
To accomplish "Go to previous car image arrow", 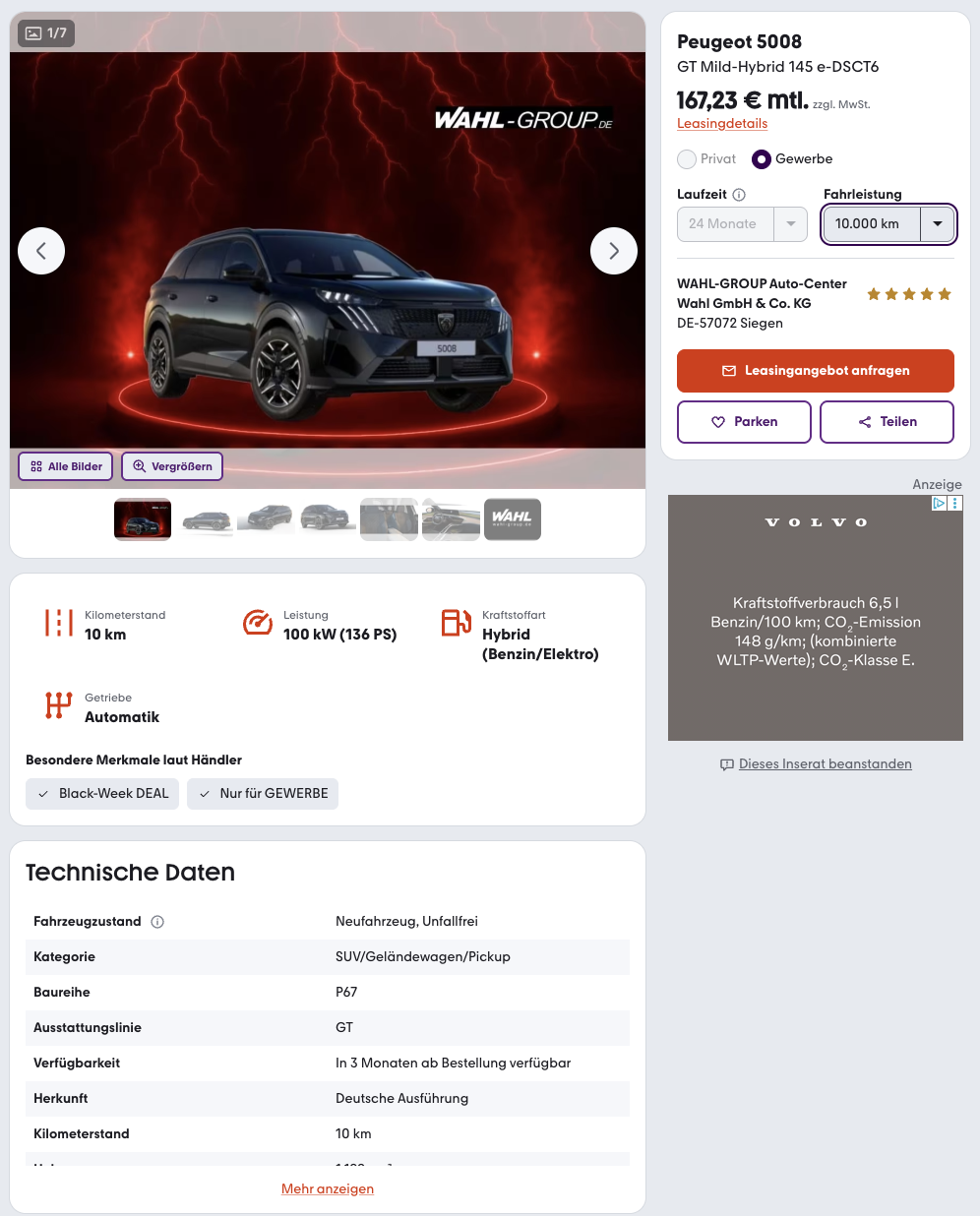I will [41, 251].
